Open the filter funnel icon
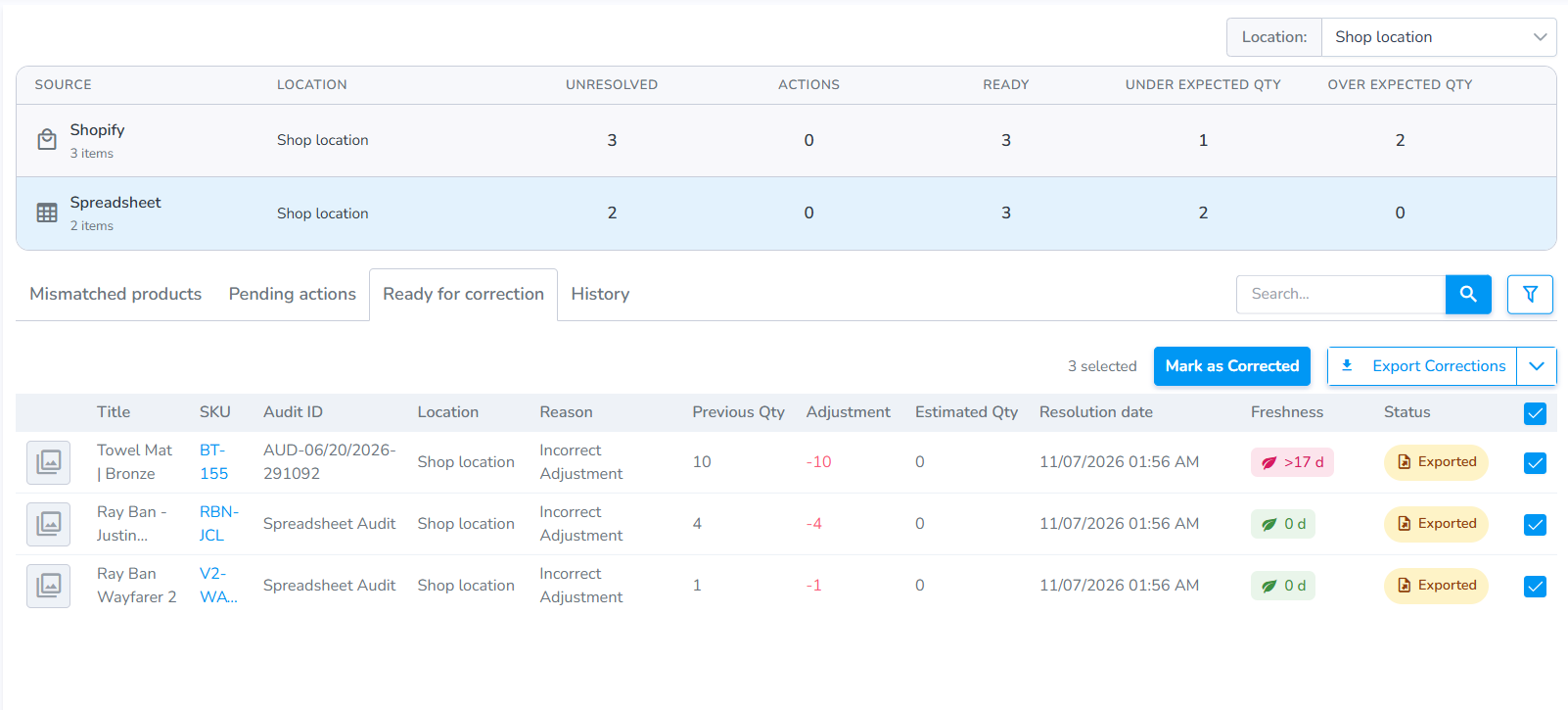Image resolution: width=1568 pixels, height=710 pixels. click(1530, 294)
